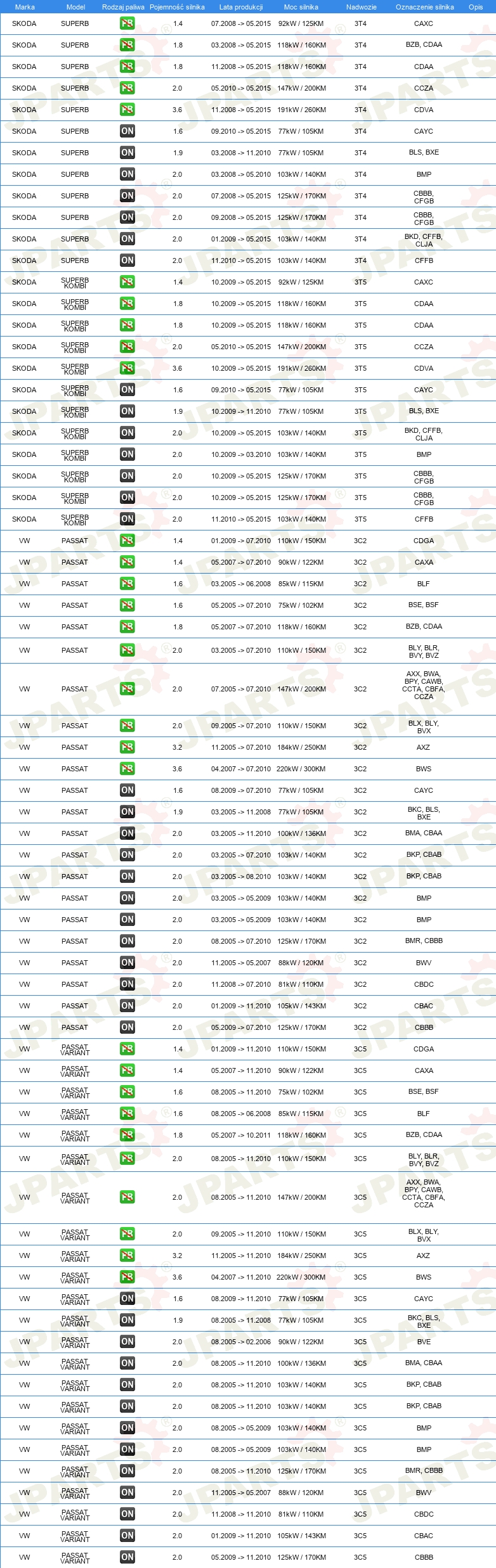Click petrol icon in Superb 2.0 CCZA 3T4 row
This screenshot has height=1568, width=496.
127,88
